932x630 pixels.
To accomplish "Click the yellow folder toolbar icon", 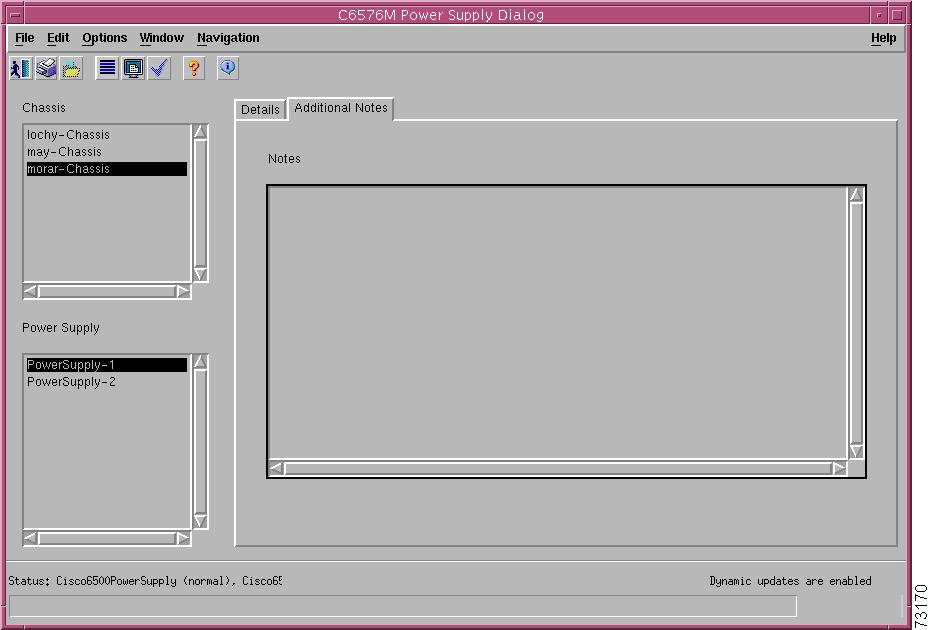I will click(x=71, y=68).
